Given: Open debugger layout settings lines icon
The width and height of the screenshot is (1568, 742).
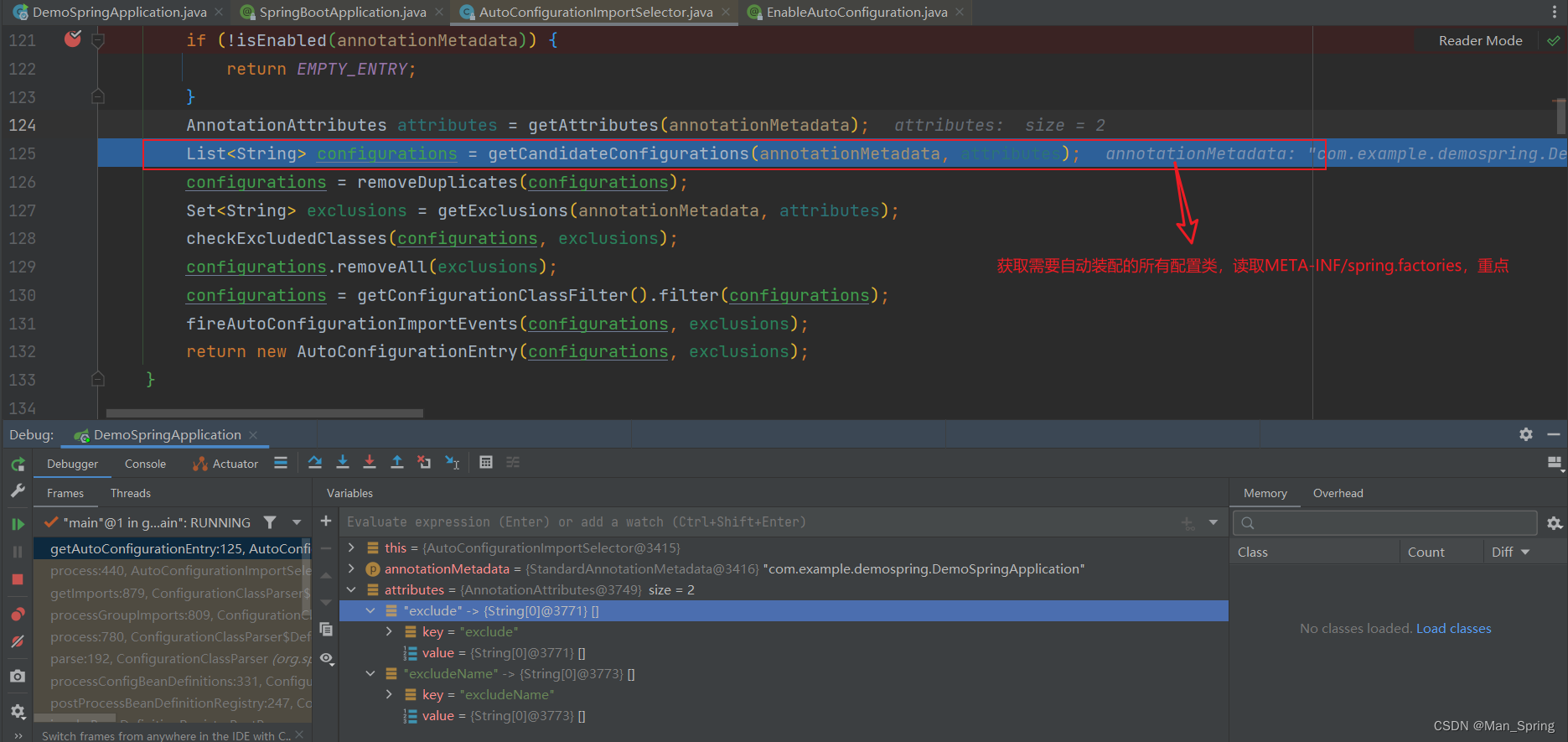Looking at the screenshot, I should 1555,463.
